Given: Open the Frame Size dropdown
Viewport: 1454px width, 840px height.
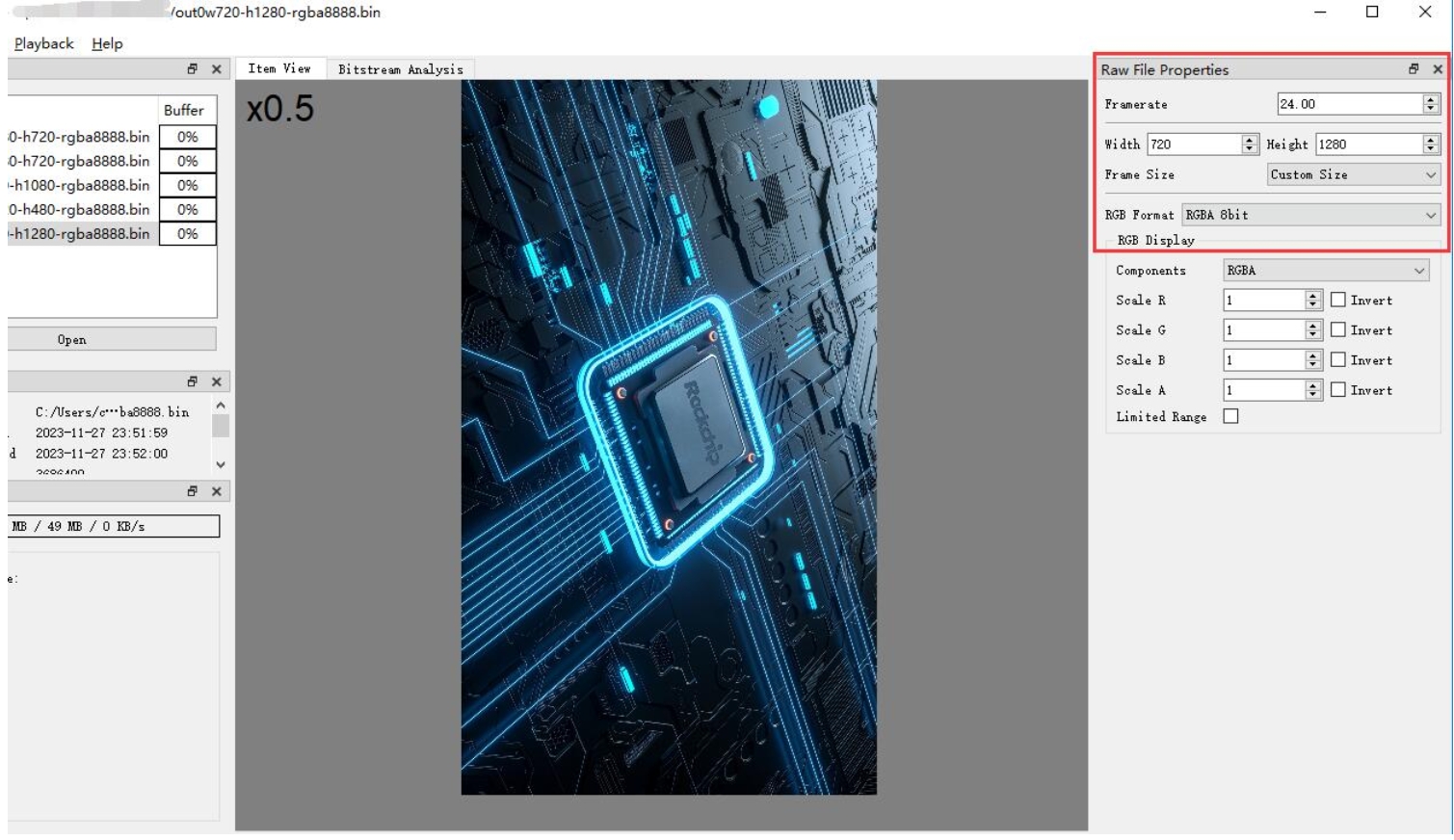Looking at the screenshot, I should click(1353, 174).
